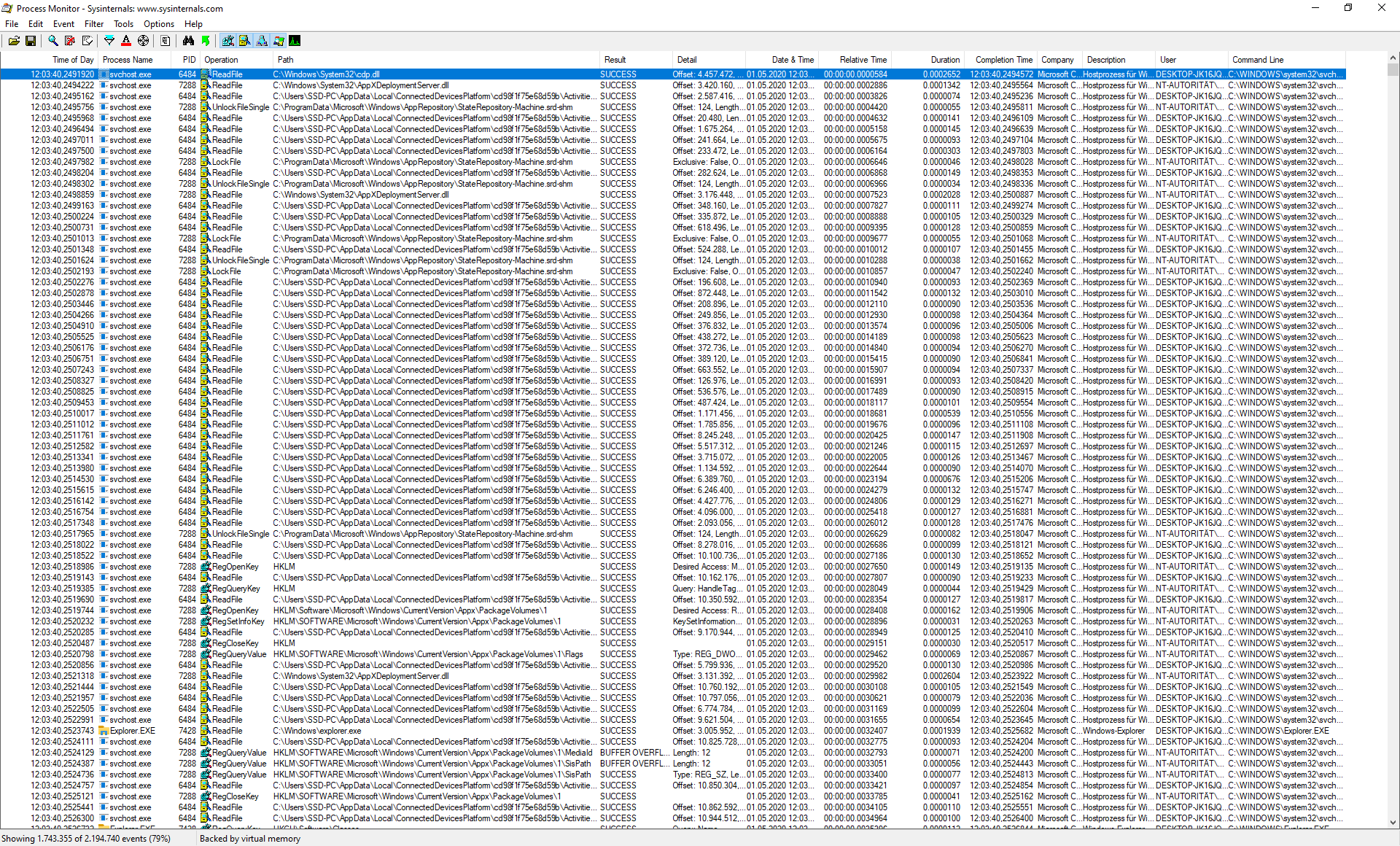The width and height of the screenshot is (1400, 846).
Task: Click the Open log file icon
Action: point(14,41)
